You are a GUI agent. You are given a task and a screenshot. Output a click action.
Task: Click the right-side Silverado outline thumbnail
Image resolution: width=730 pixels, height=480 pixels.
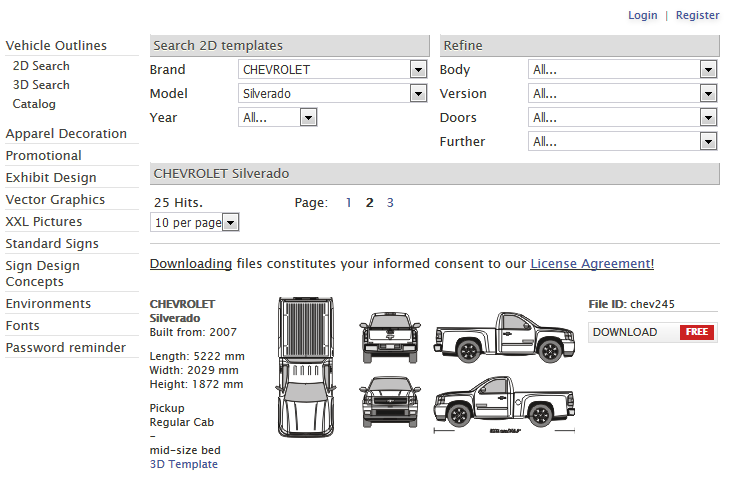(504, 338)
